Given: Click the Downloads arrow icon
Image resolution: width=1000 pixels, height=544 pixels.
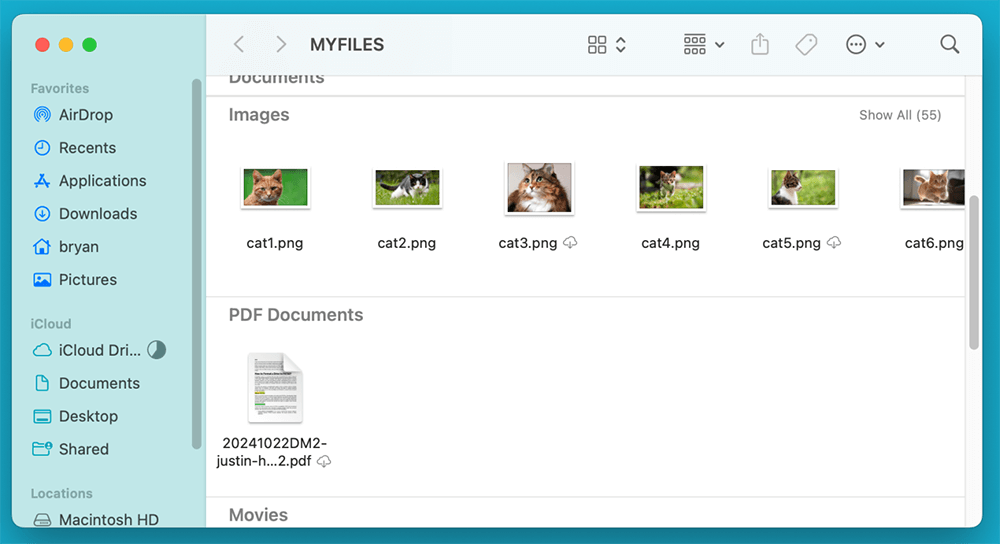Looking at the screenshot, I should point(42,214).
